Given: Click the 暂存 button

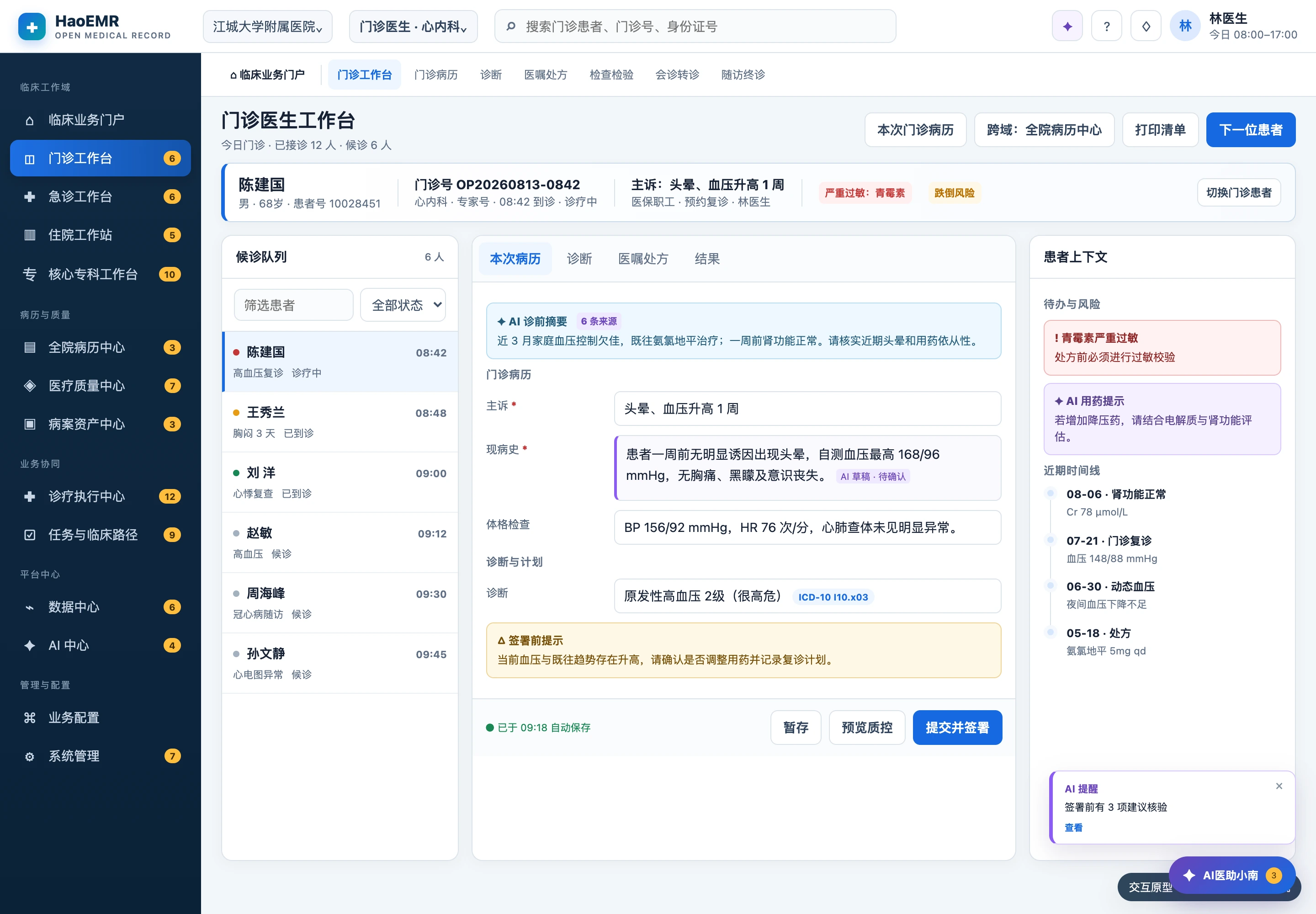Looking at the screenshot, I should [796, 727].
